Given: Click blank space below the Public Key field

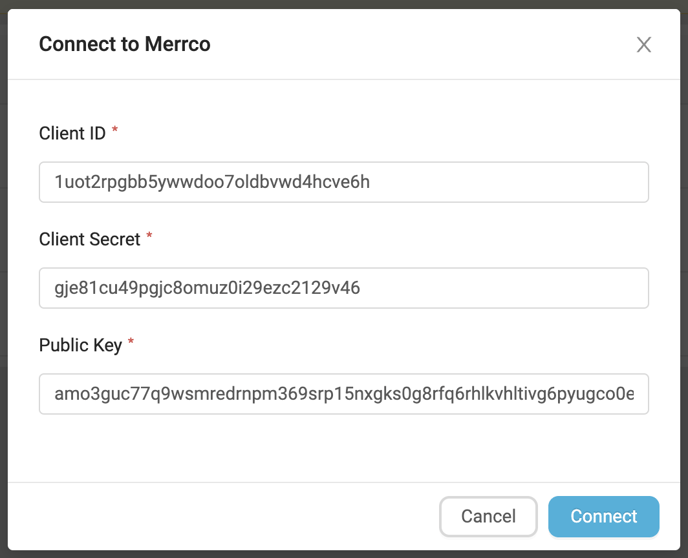Looking at the screenshot, I should coord(343,448).
